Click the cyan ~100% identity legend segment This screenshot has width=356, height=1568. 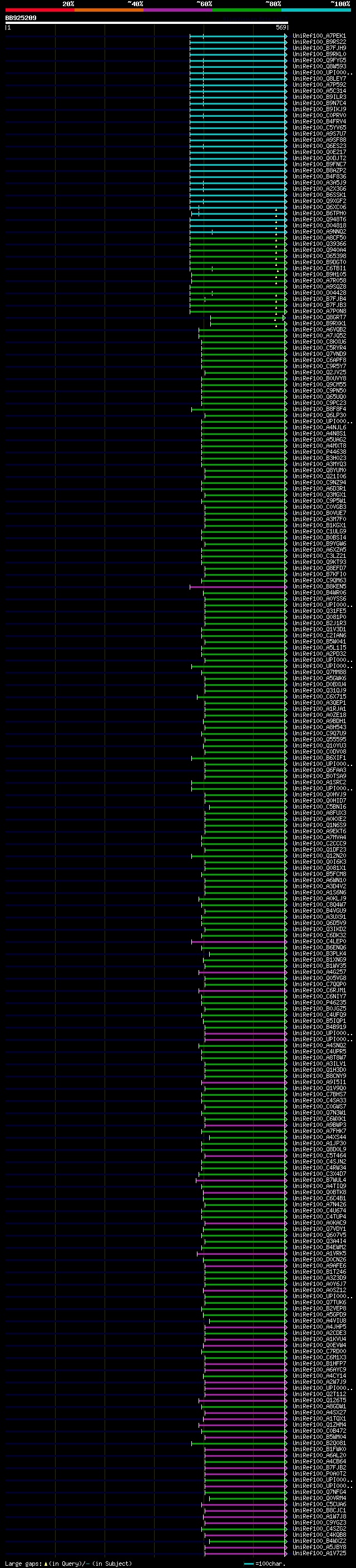pos(316,11)
